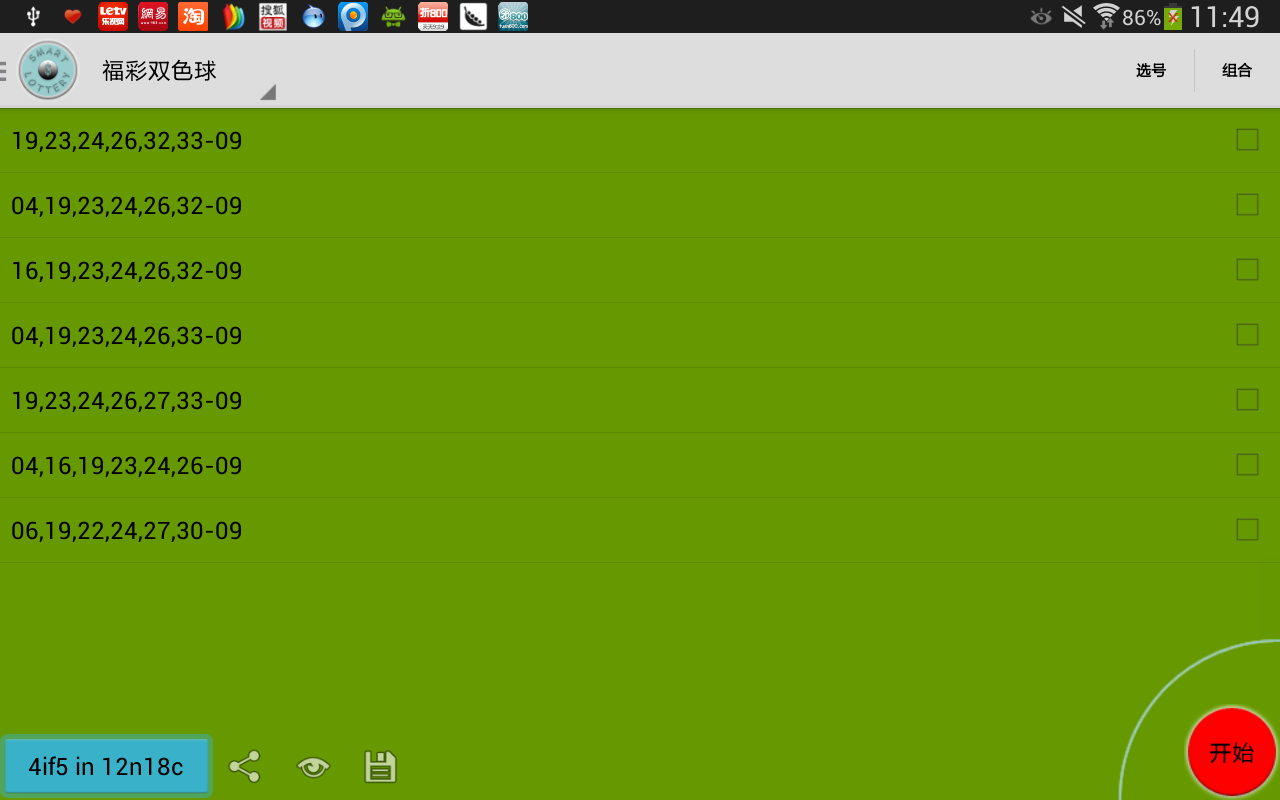Open the 组合 menu
The height and width of the screenshot is (800, 1280).
(x=1237, y=71)
